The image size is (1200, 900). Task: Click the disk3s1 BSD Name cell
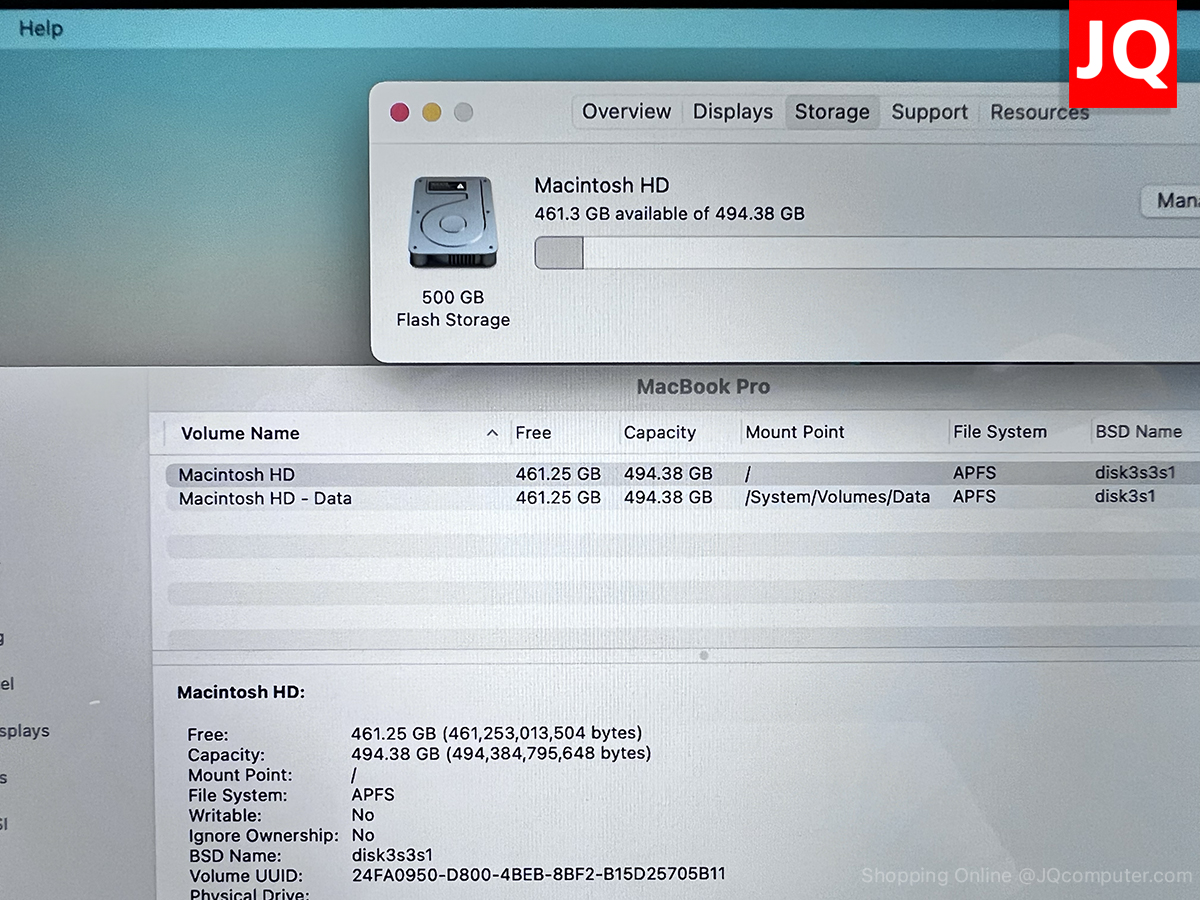(x=1125, y=496)
